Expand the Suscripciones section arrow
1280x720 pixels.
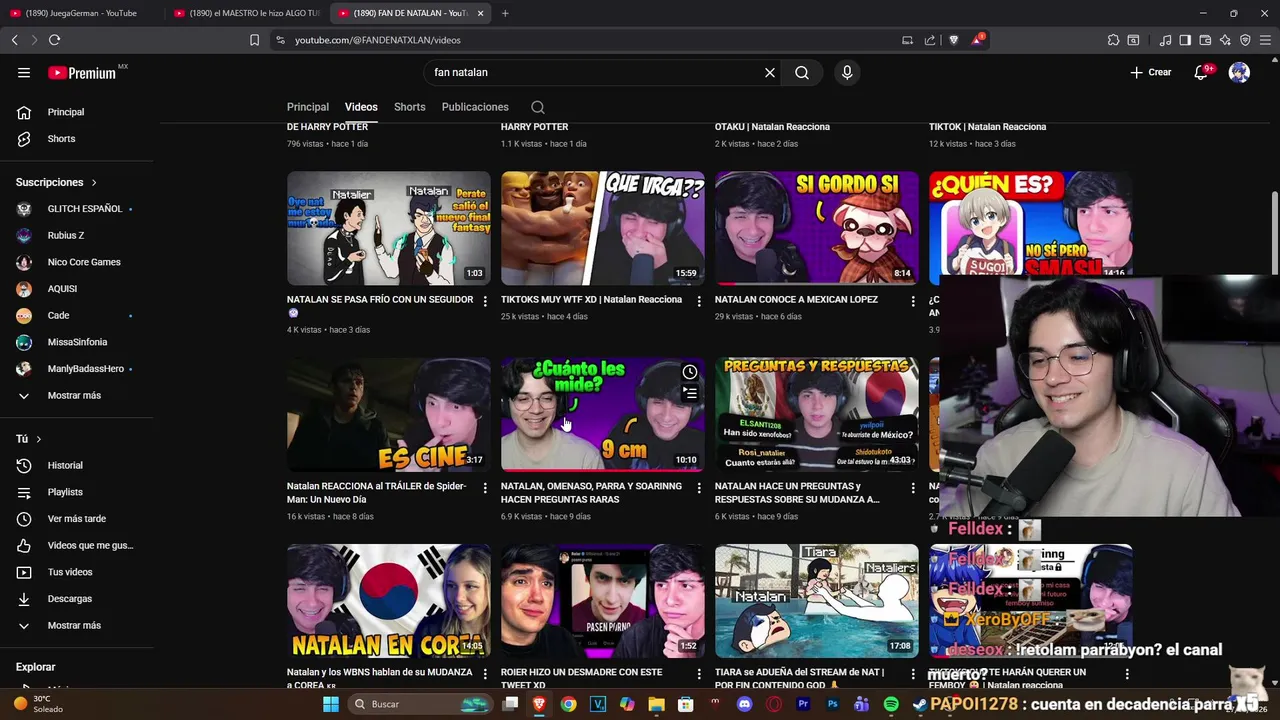pos(94,183)
